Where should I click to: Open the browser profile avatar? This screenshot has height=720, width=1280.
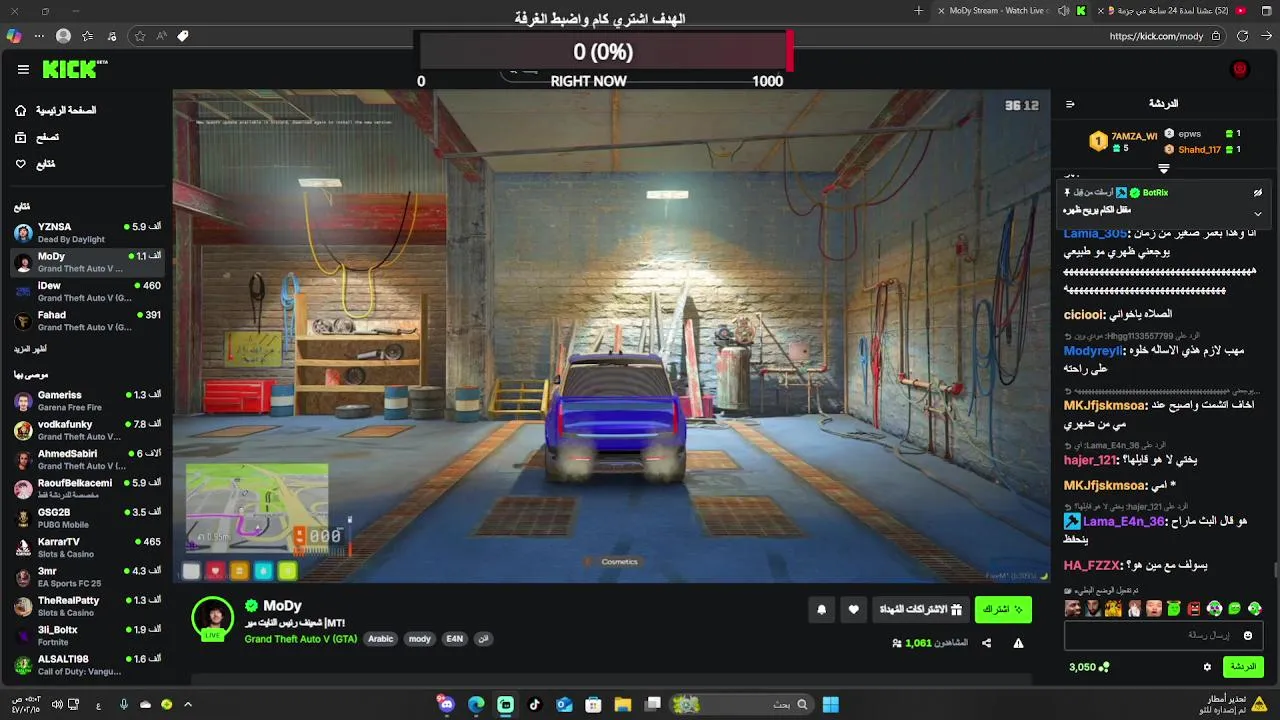[64, 36]
